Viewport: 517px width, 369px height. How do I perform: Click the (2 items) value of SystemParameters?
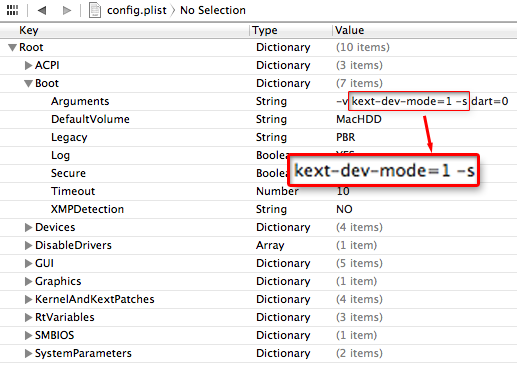359,353
